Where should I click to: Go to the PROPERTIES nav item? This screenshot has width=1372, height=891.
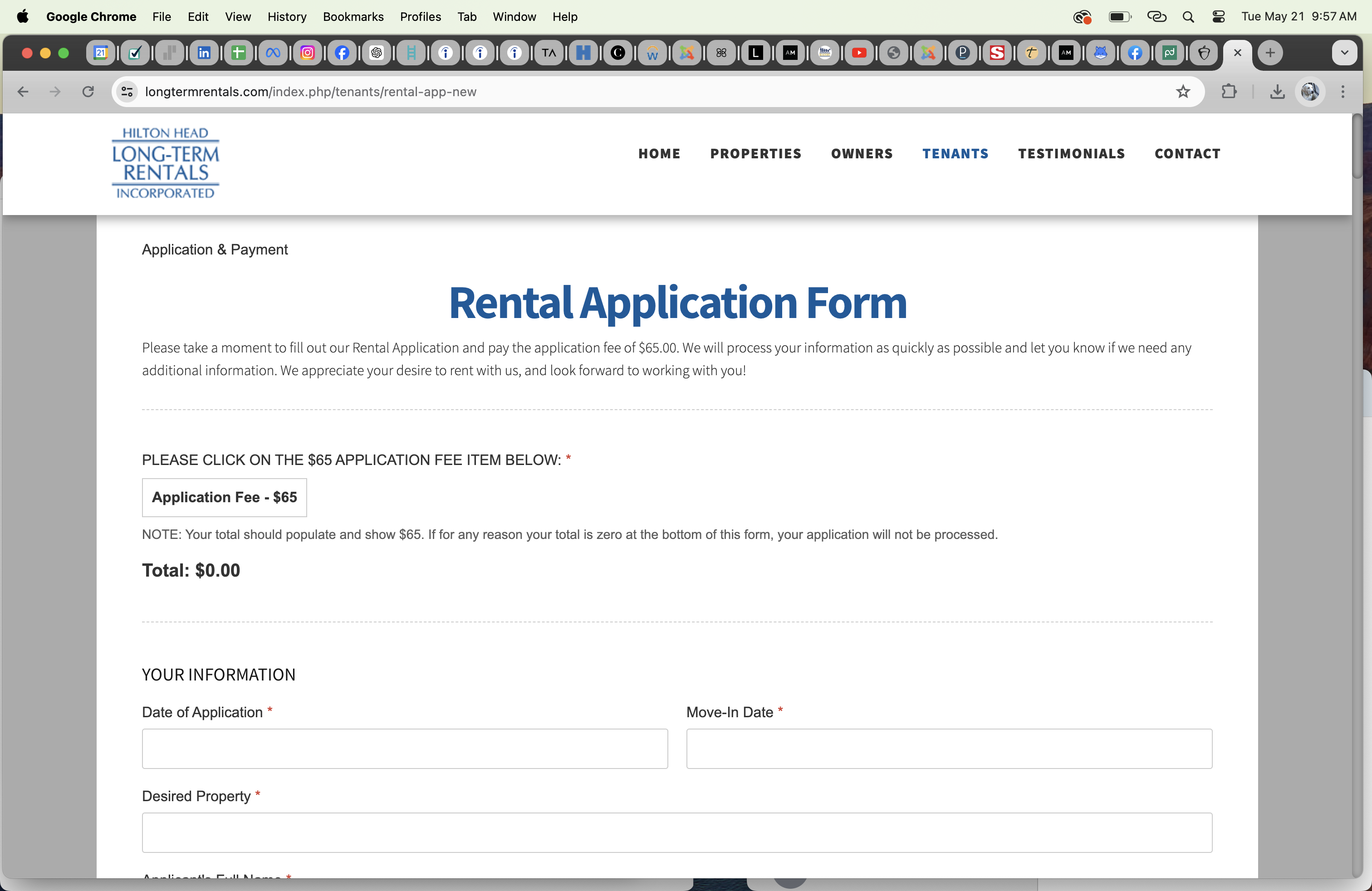(755, 154)
